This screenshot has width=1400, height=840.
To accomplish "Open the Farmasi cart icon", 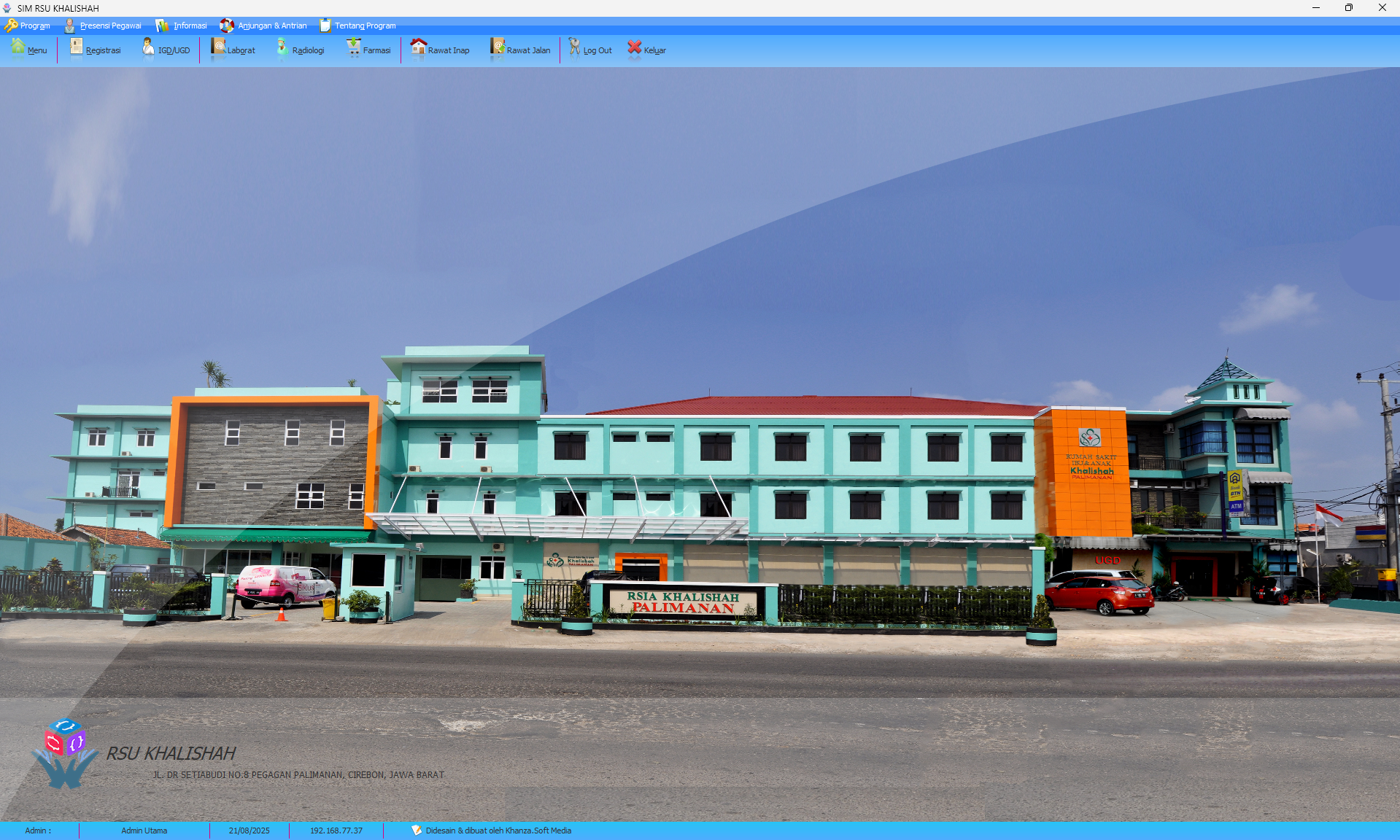I will (x=353, y=47).
